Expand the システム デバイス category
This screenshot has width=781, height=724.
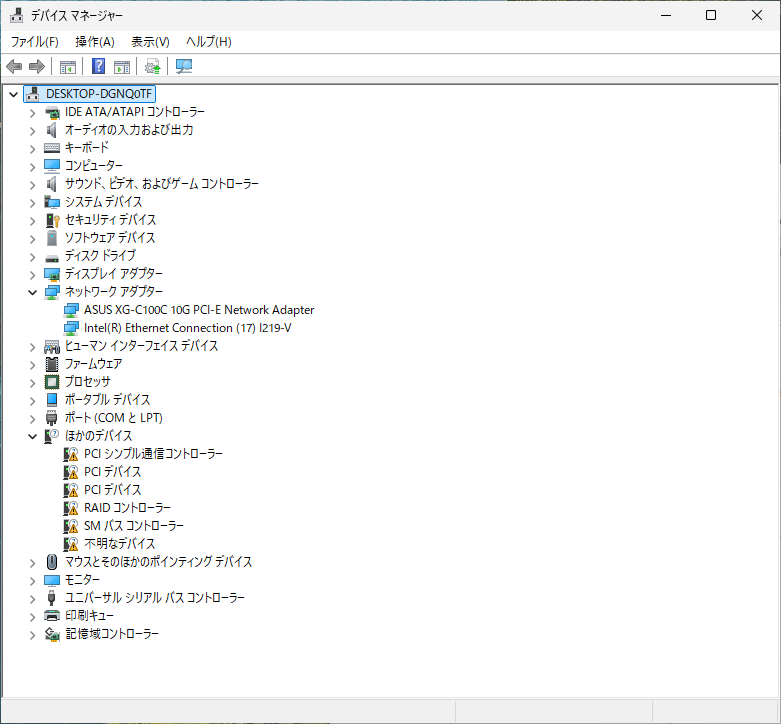coord(32,203)
